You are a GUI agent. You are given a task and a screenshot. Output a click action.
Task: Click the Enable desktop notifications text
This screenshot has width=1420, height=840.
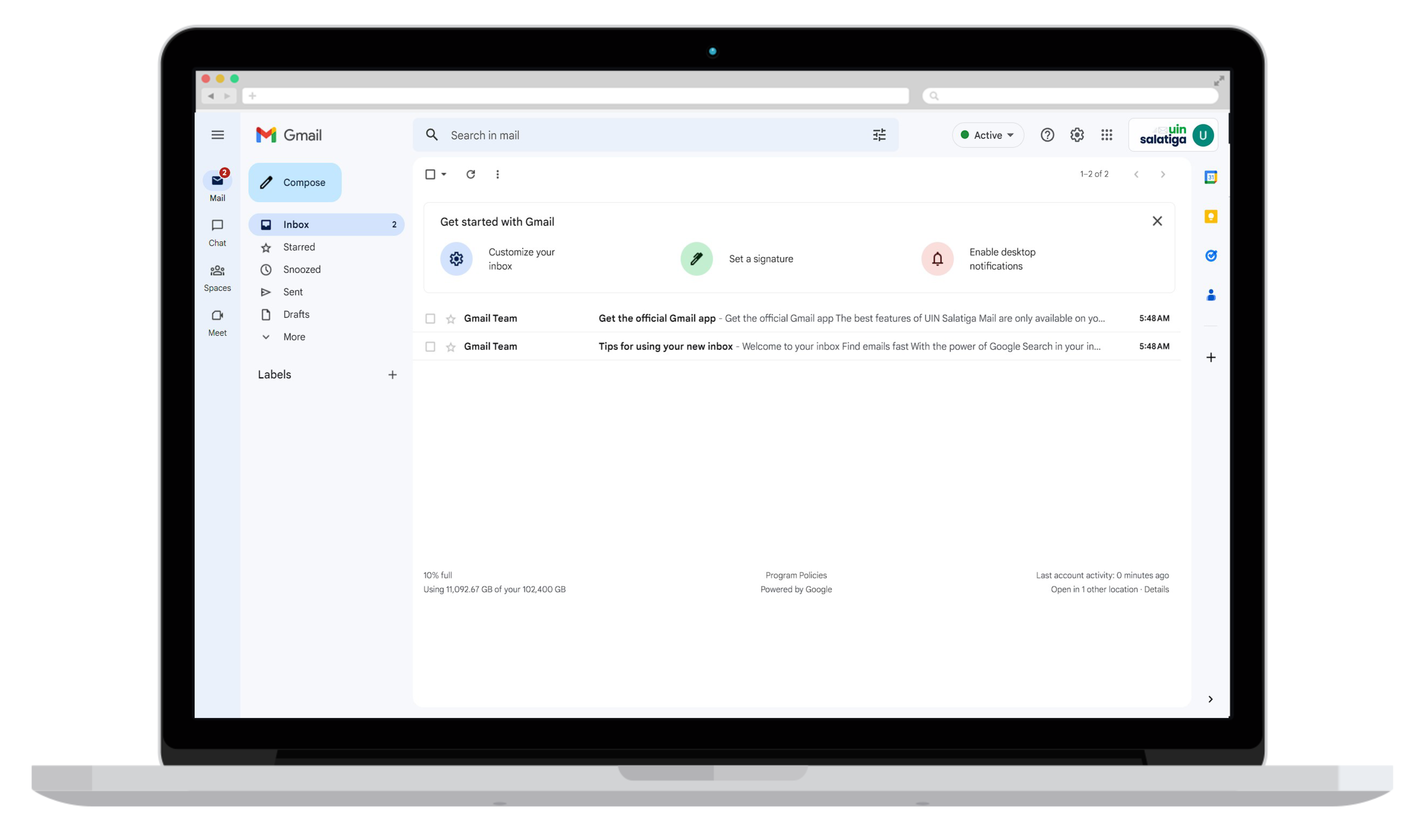pos(1002,259)
